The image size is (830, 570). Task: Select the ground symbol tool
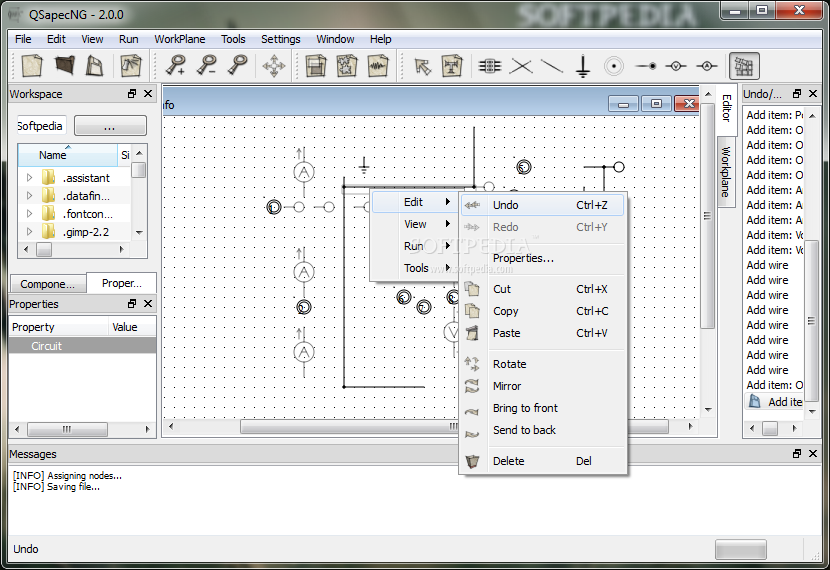(583, 66)
